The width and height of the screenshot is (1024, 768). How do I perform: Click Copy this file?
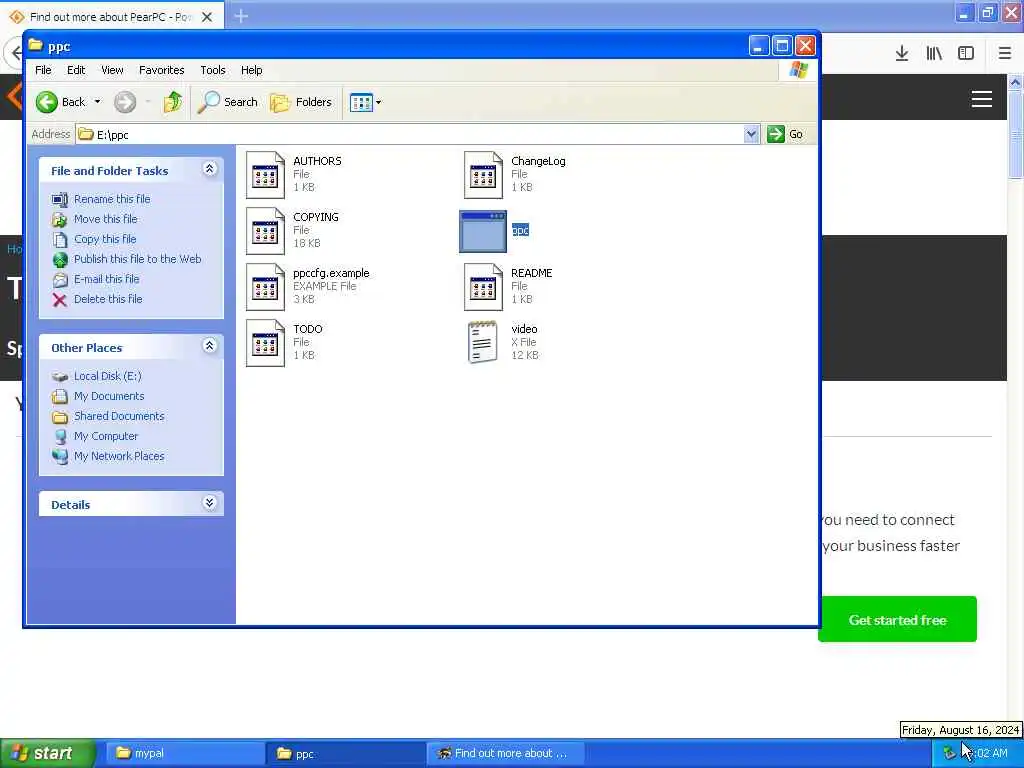coord(104,239)
